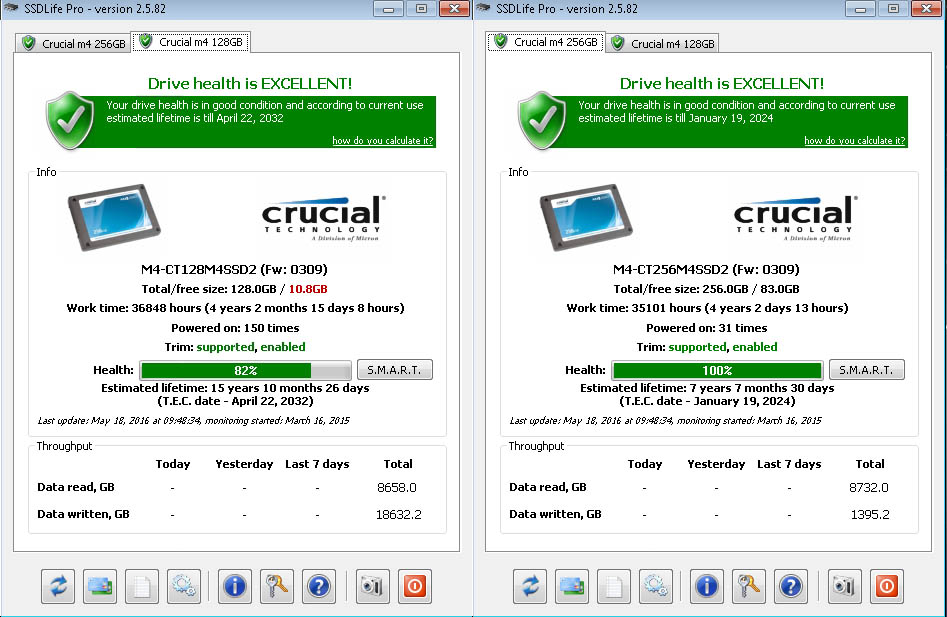Click the refresh icon in the 256GB drive window
Screen dimensions: 947x617
point(530,586)
